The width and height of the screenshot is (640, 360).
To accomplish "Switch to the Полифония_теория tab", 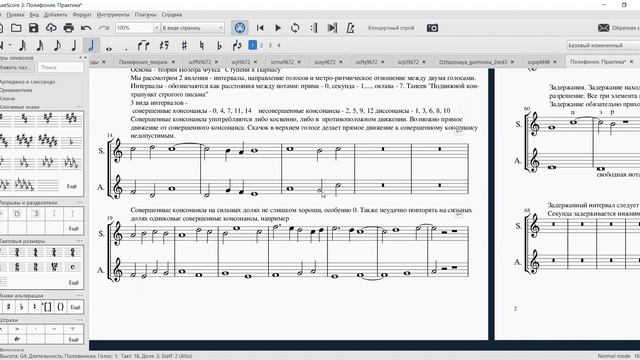I will 143,62.
